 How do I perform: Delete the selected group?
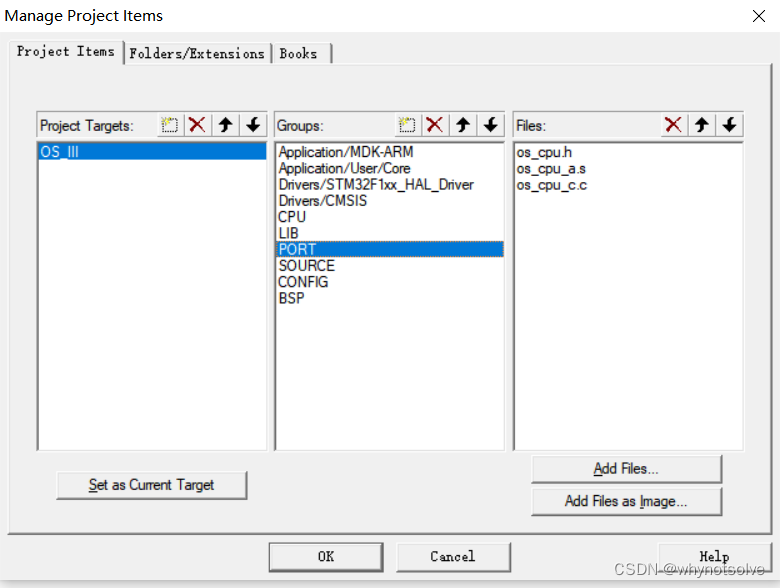point(435,124)
